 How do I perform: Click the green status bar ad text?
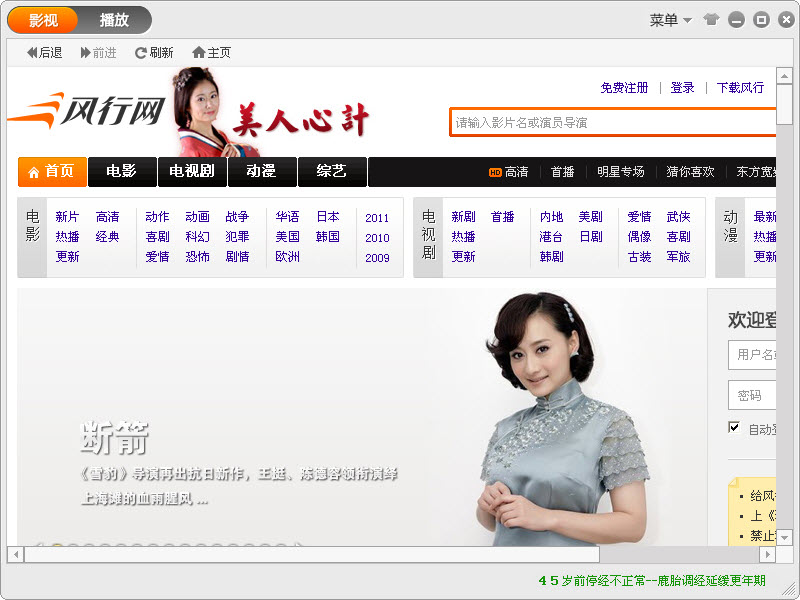[652, 581]
